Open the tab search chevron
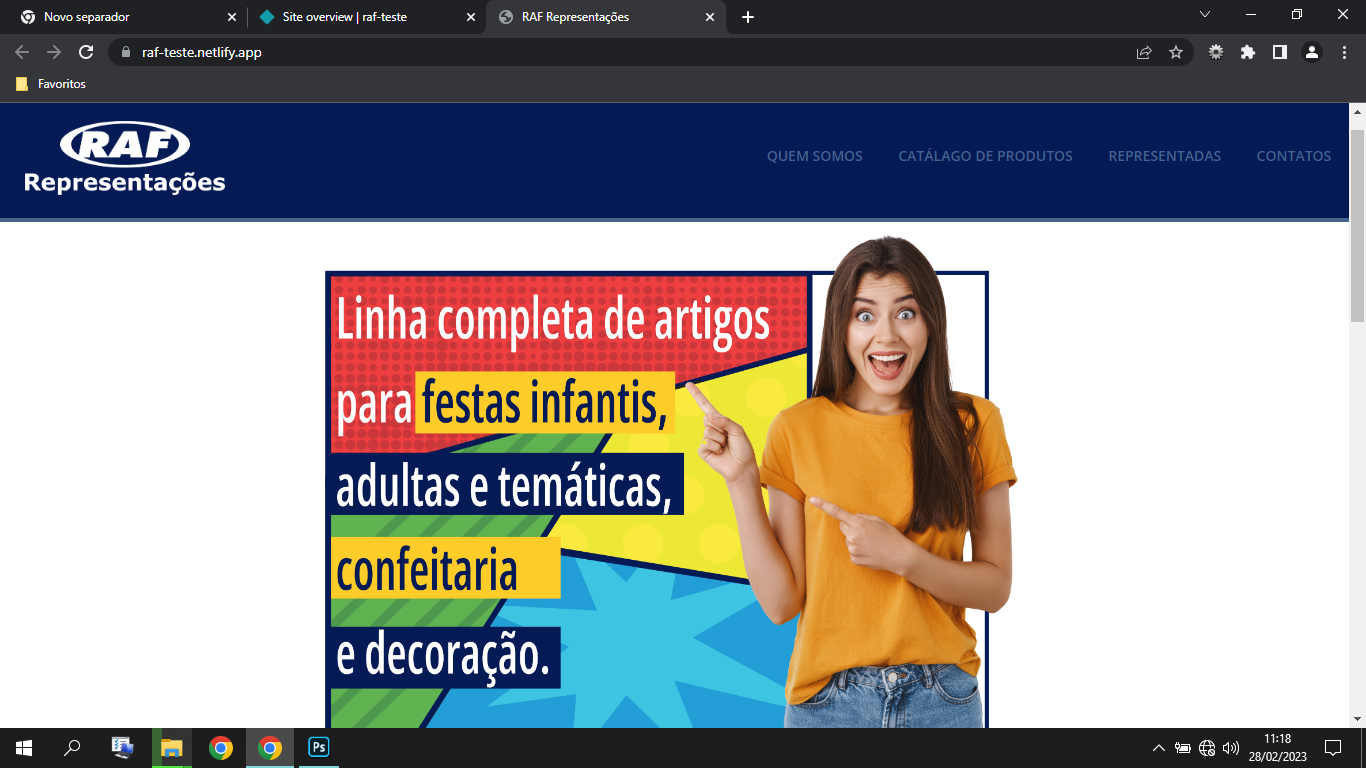 pyautogui.click(x=1203, y=16)
